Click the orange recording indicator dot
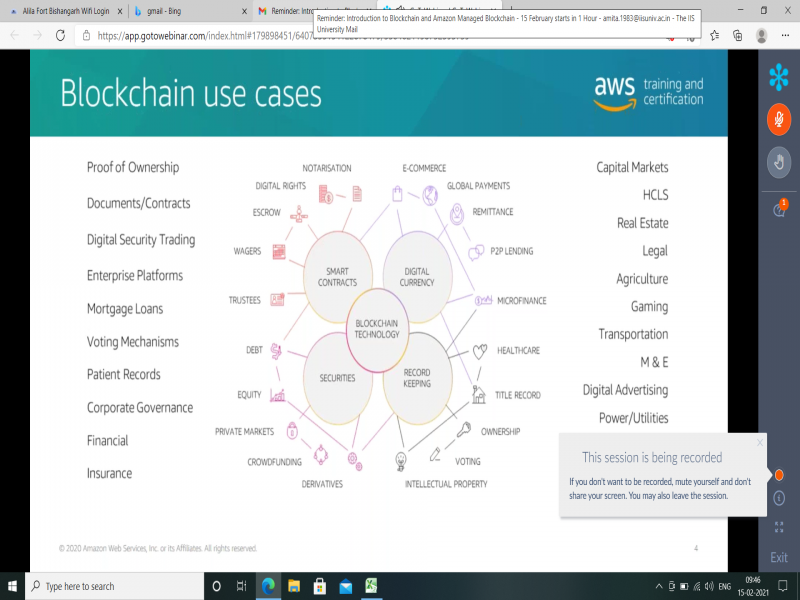 pyautogui.click(x=779, y=474)
